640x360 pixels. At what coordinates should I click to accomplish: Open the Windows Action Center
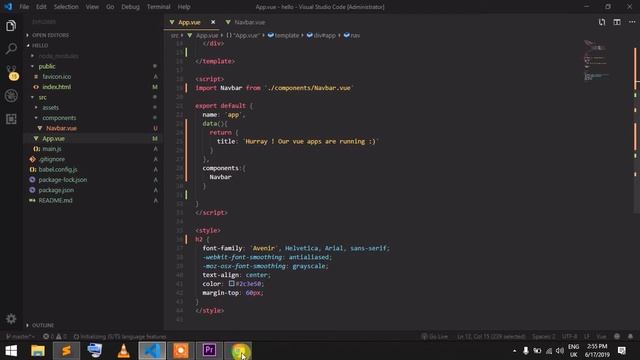[x=622, y=351]
